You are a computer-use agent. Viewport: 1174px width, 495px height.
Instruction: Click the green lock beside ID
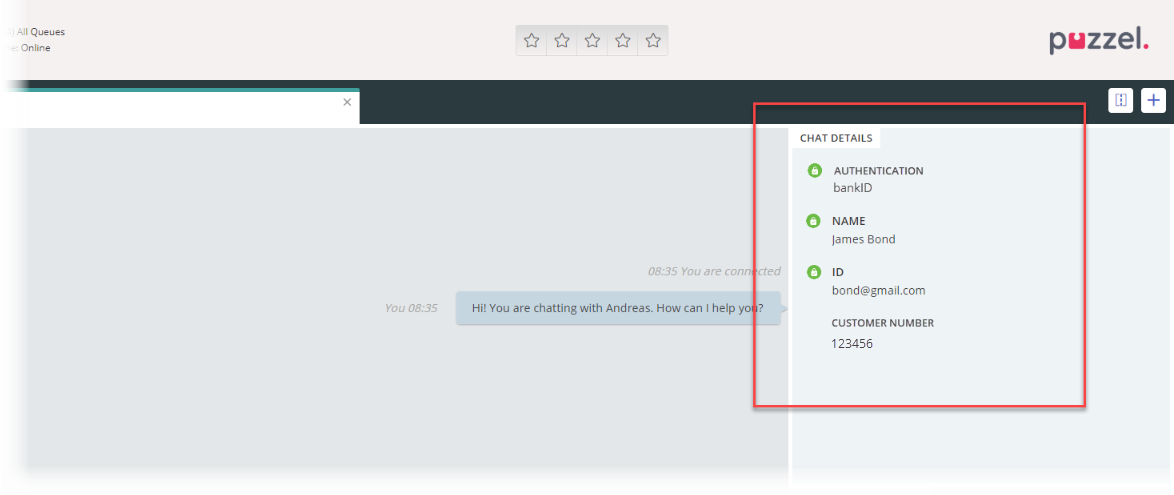coord(813,272)
